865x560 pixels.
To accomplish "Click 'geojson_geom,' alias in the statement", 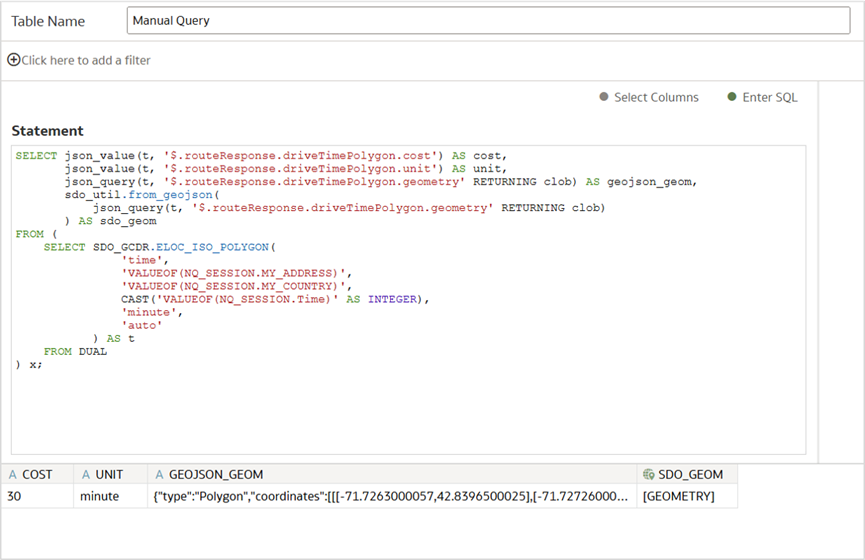I will [x=652, y=182].
